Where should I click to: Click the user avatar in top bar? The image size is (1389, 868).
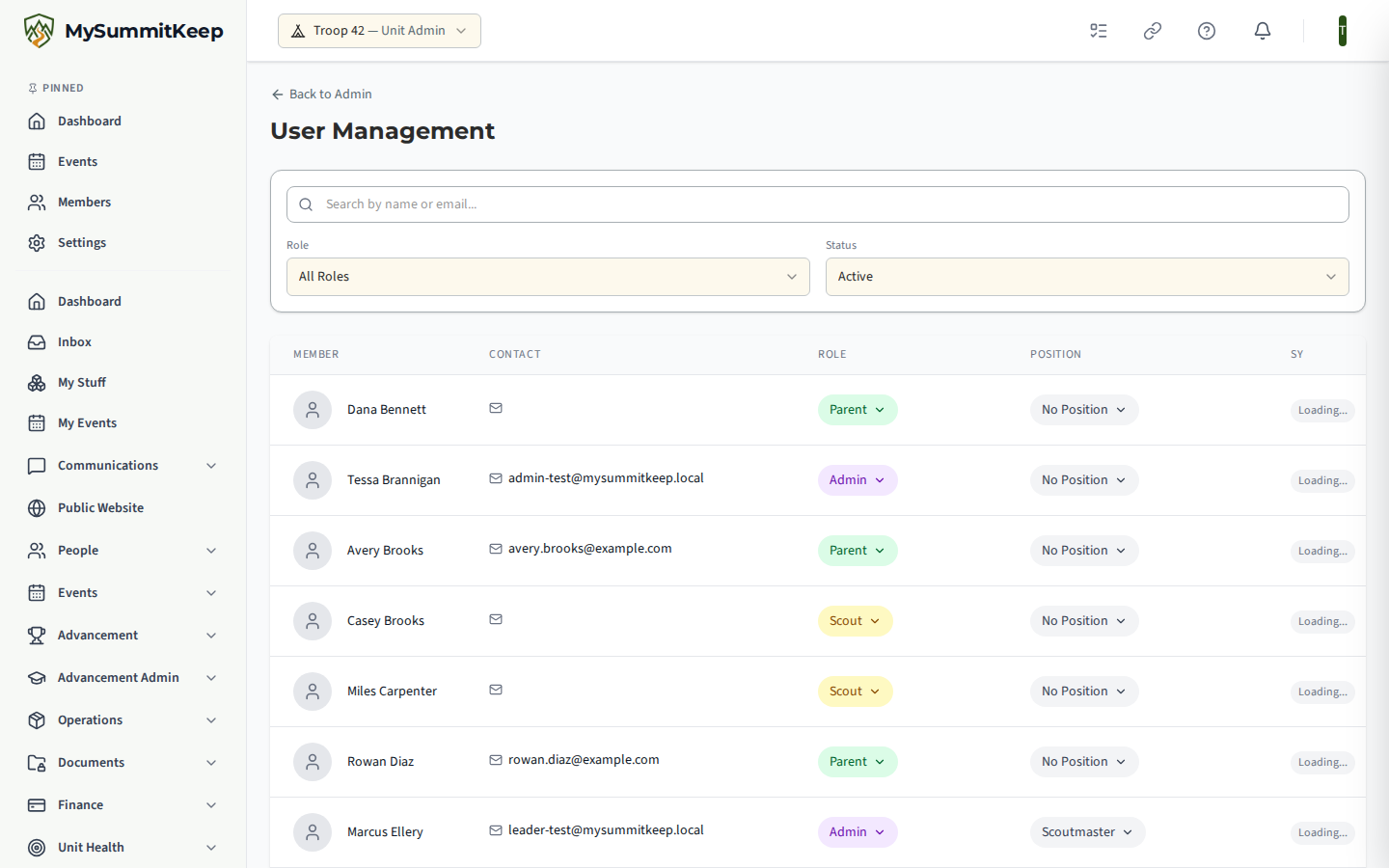[1343, 31]
